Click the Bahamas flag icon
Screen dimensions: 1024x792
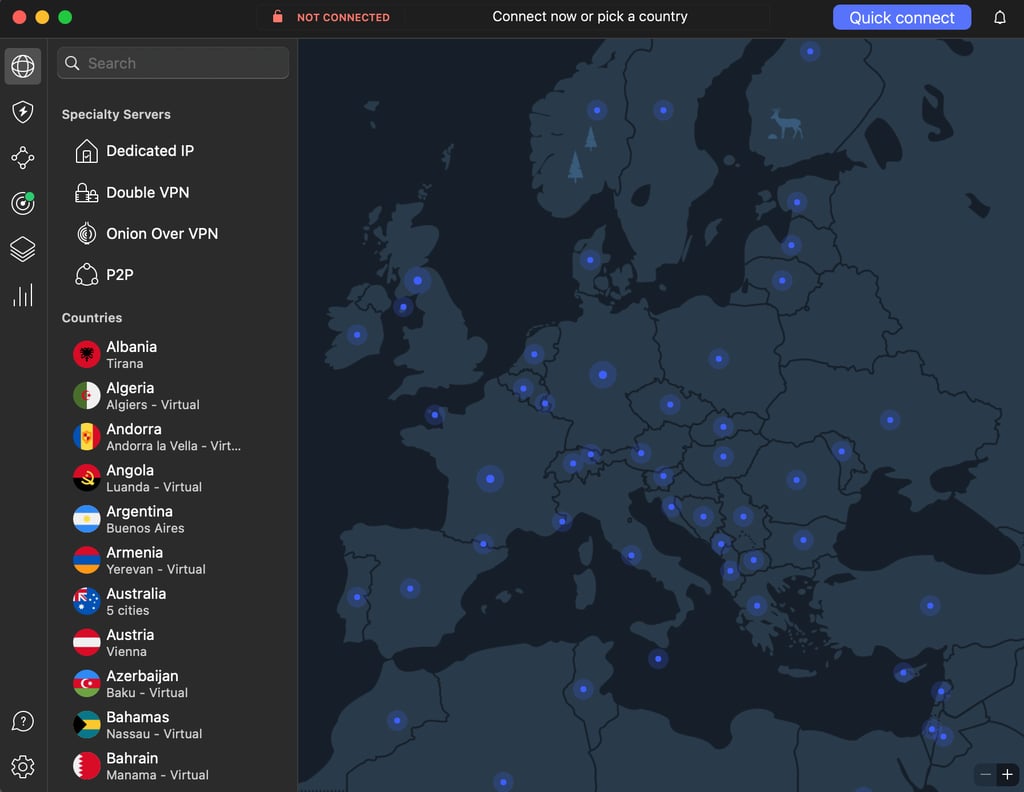[86, 725]
